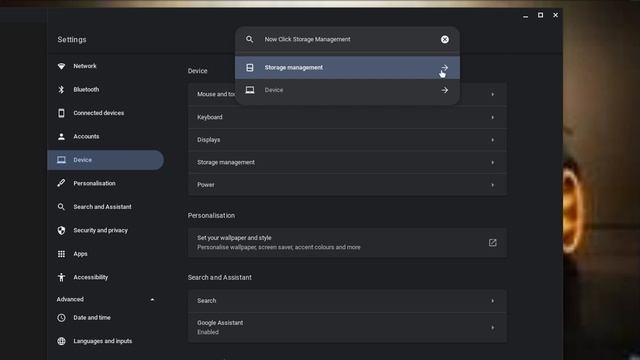The image size is (640, 360).
Task: Click the Search and Assistant magnifier icon
Action: point(61,207)
